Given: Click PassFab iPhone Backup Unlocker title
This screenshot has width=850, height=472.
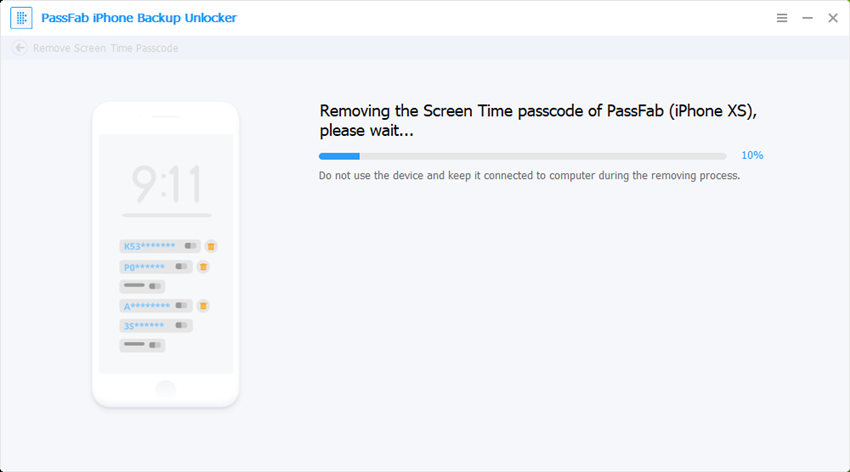Looking at the screenshot, I should pos(139,18).
